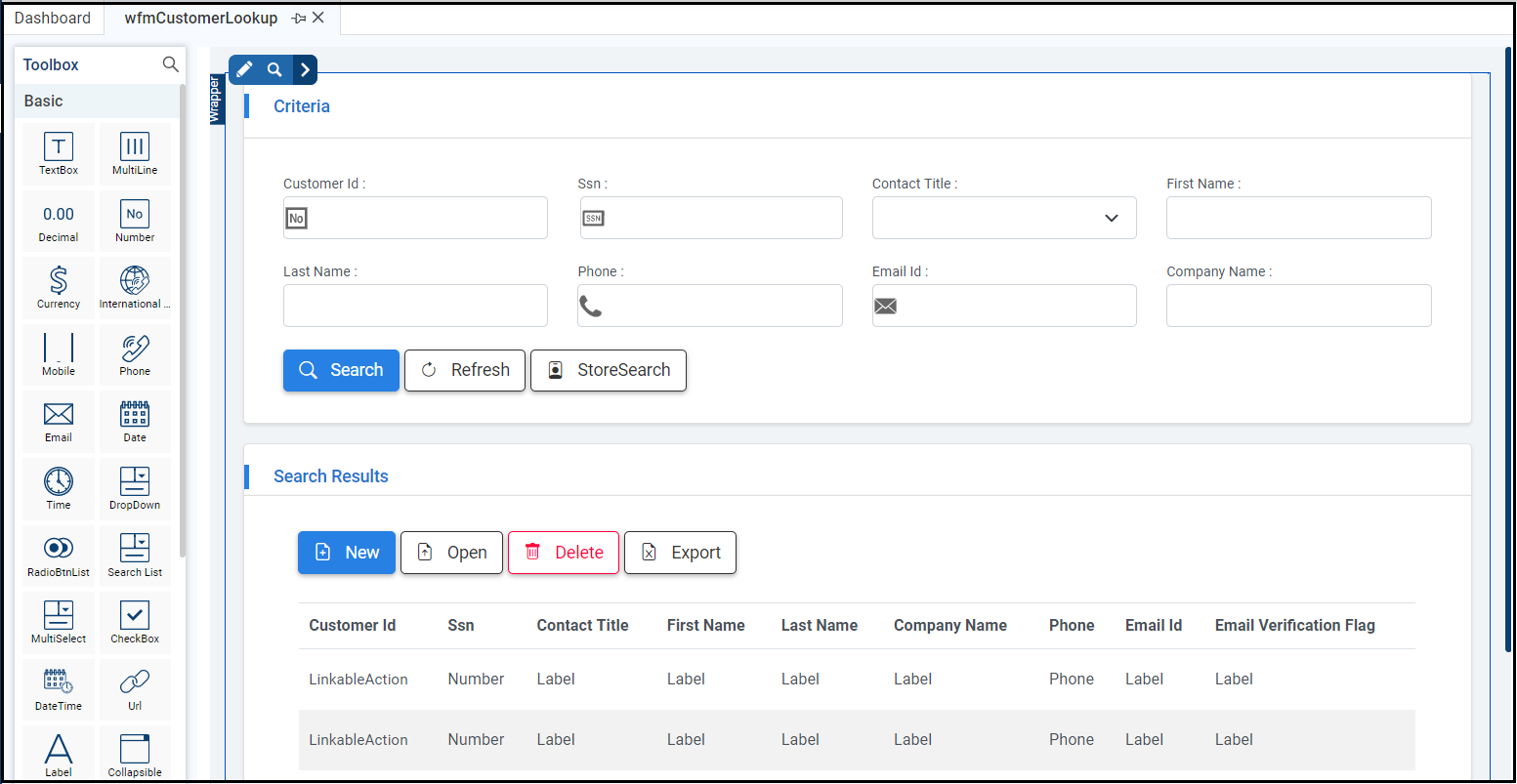Select the Number control in Toolbox
Screen dimensions: 1517x784
point(135,221)
